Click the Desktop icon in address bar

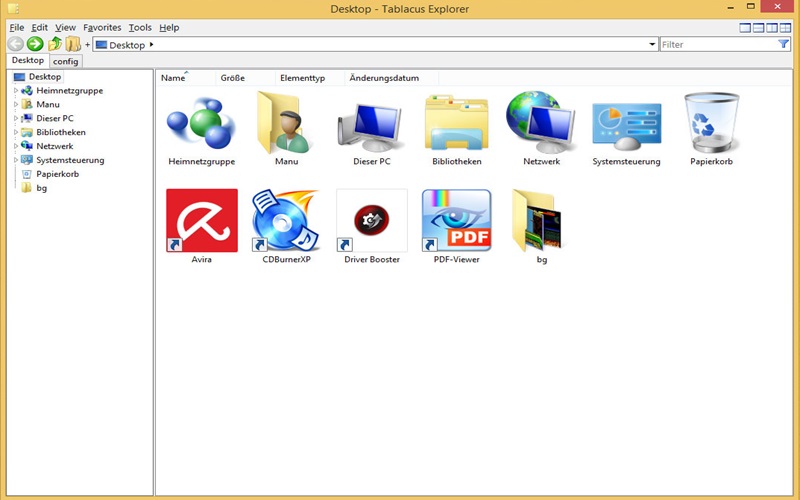tap(102, 45)
